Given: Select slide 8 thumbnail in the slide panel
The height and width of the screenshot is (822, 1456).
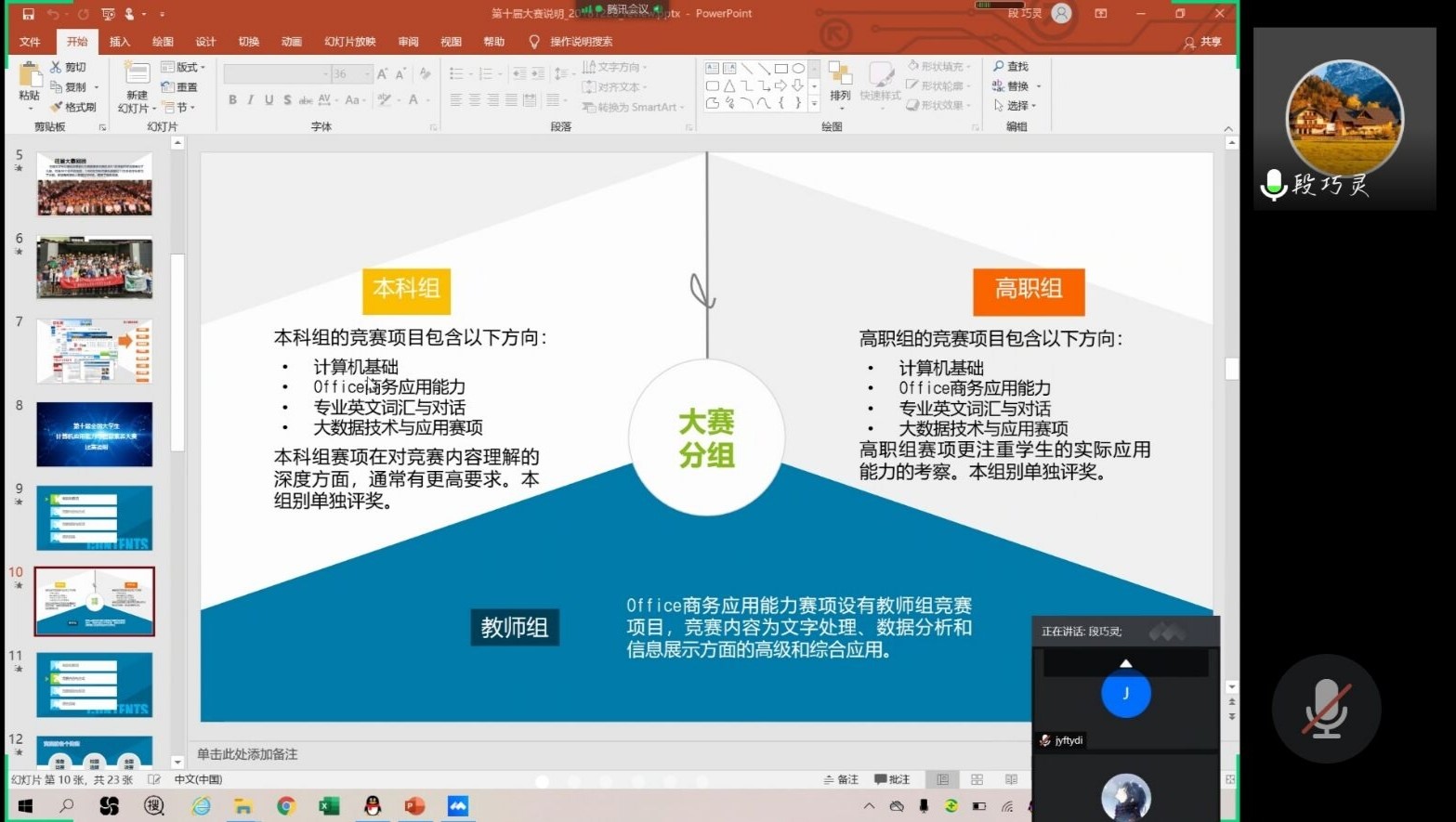Looking at the screenshot, I should pos(95,435).
